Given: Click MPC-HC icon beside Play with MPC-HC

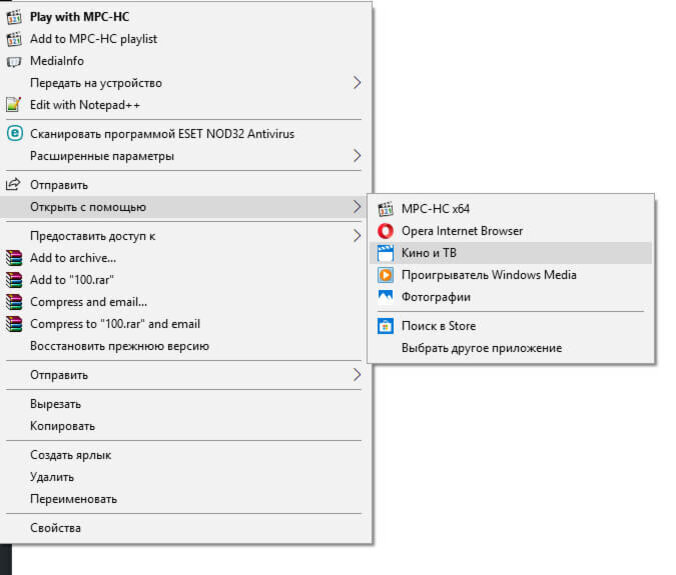Looking at the screenshot, I should [x=14, y=17].
